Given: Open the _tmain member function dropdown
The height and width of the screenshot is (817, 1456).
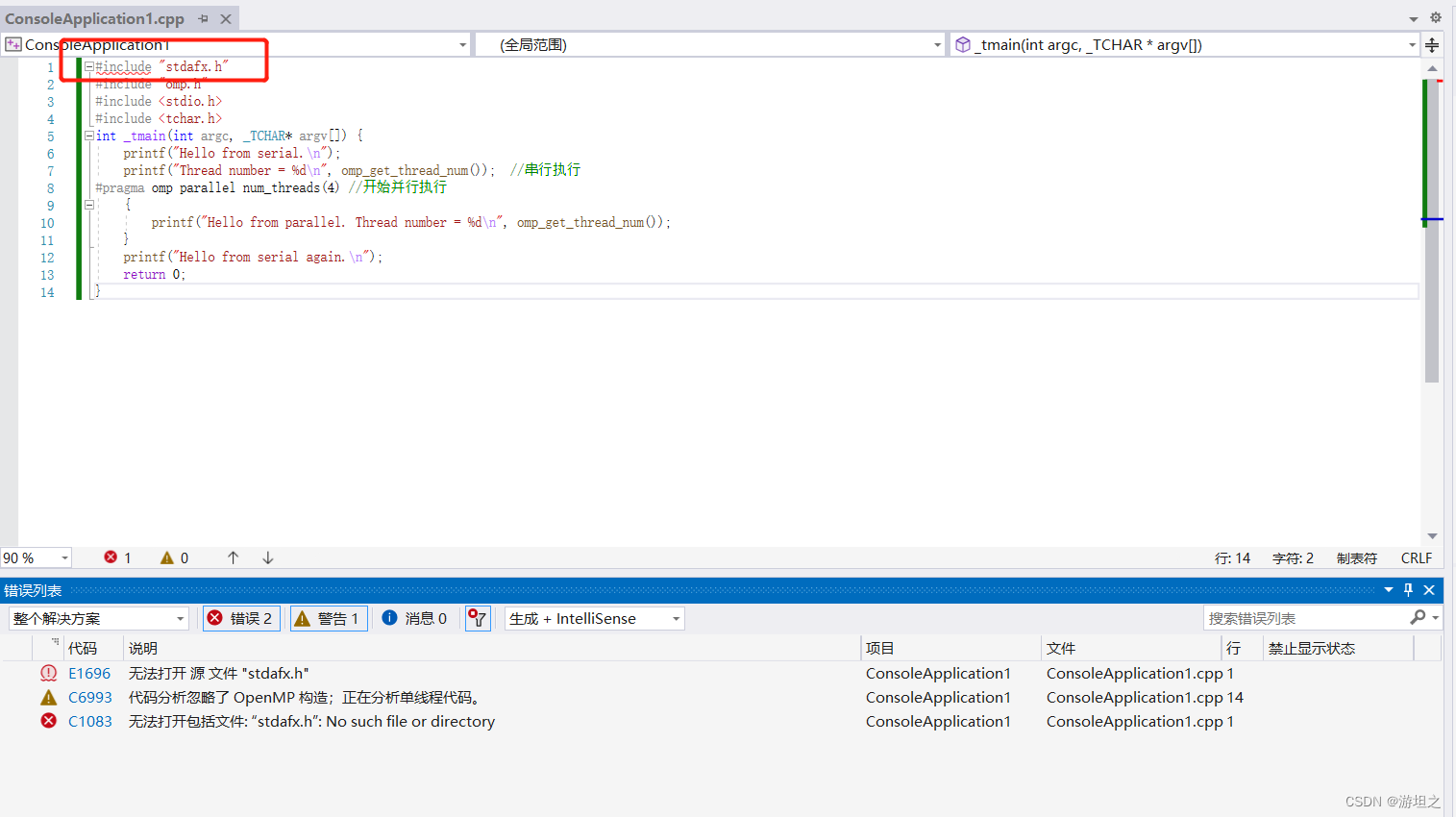Looking at the screenshot, I should pyautogui.click(x=1411, y=45).
